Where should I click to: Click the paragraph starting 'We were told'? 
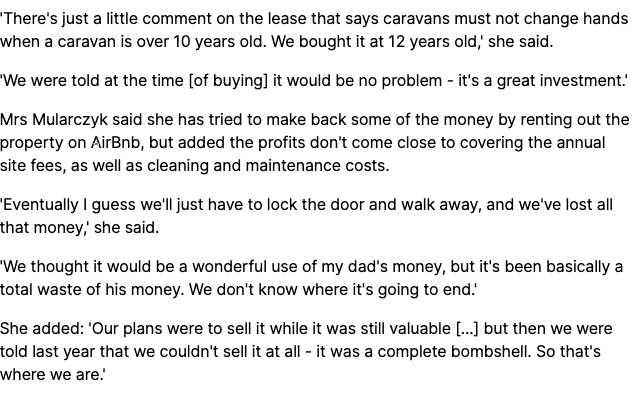pyautogui.click(x=314, y=81)
